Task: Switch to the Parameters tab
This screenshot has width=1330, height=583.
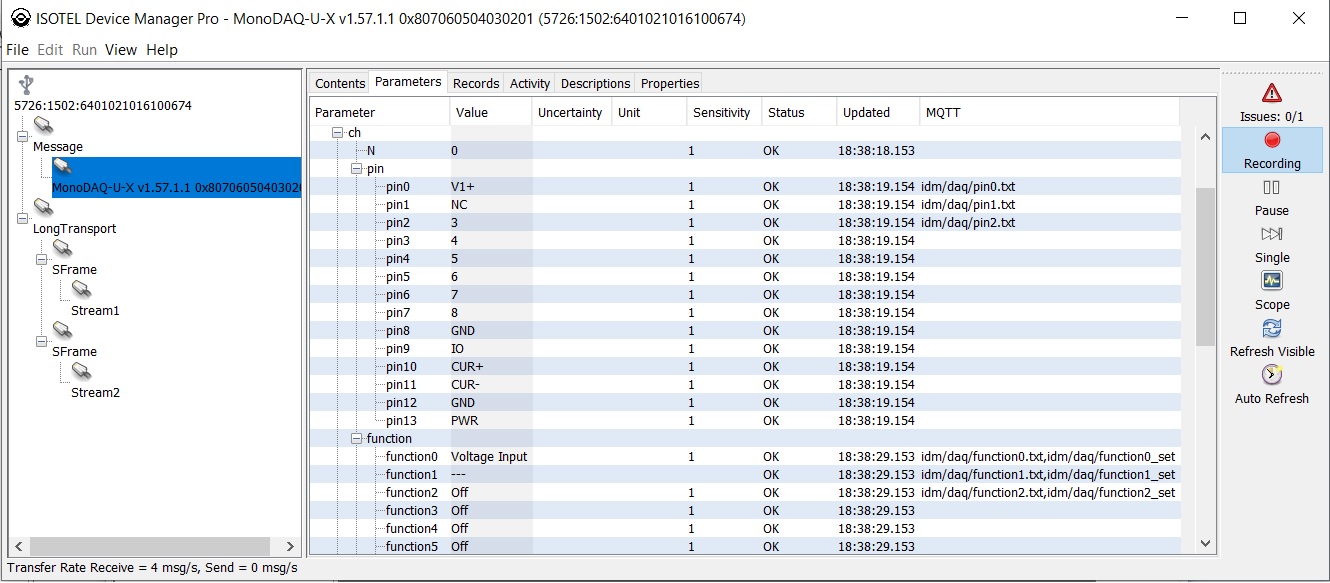Action: coord(408,82)
